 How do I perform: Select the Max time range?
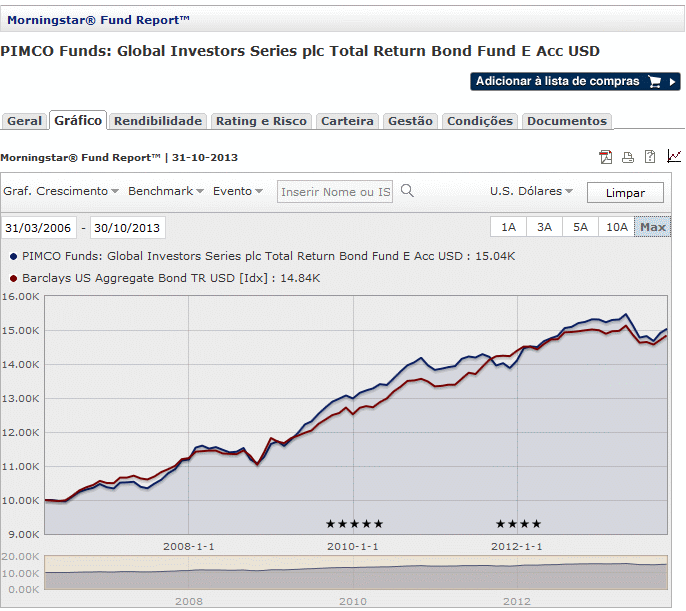[x=652, y=227]
